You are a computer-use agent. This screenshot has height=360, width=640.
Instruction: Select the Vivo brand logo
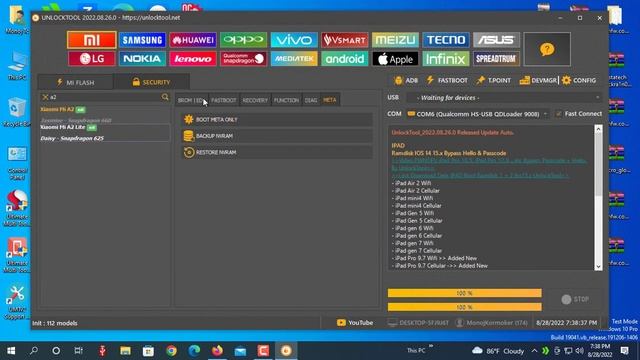point(294,40)
